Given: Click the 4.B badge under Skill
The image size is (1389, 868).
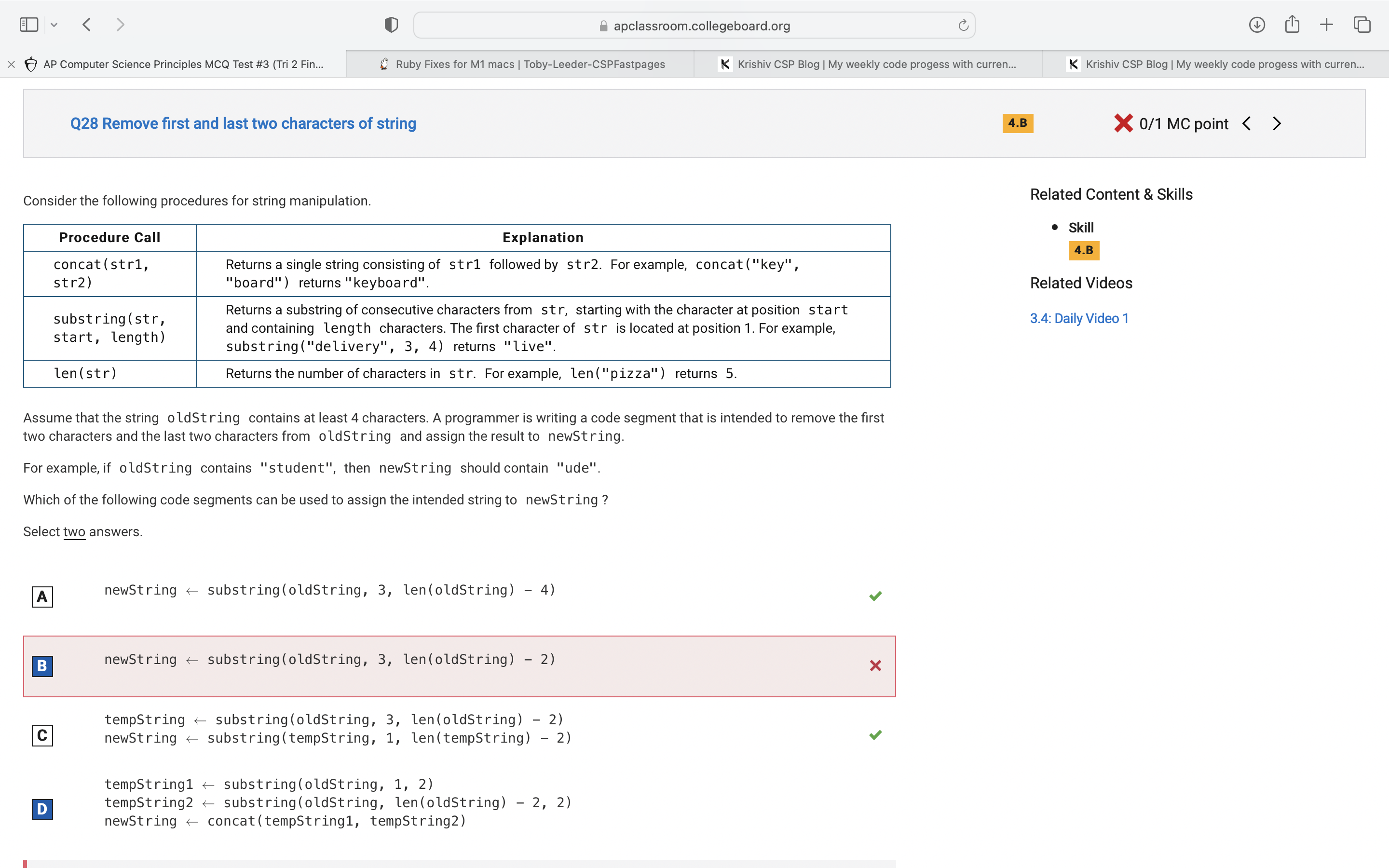Looking at the screenshot, I should tap(1084, 250).
